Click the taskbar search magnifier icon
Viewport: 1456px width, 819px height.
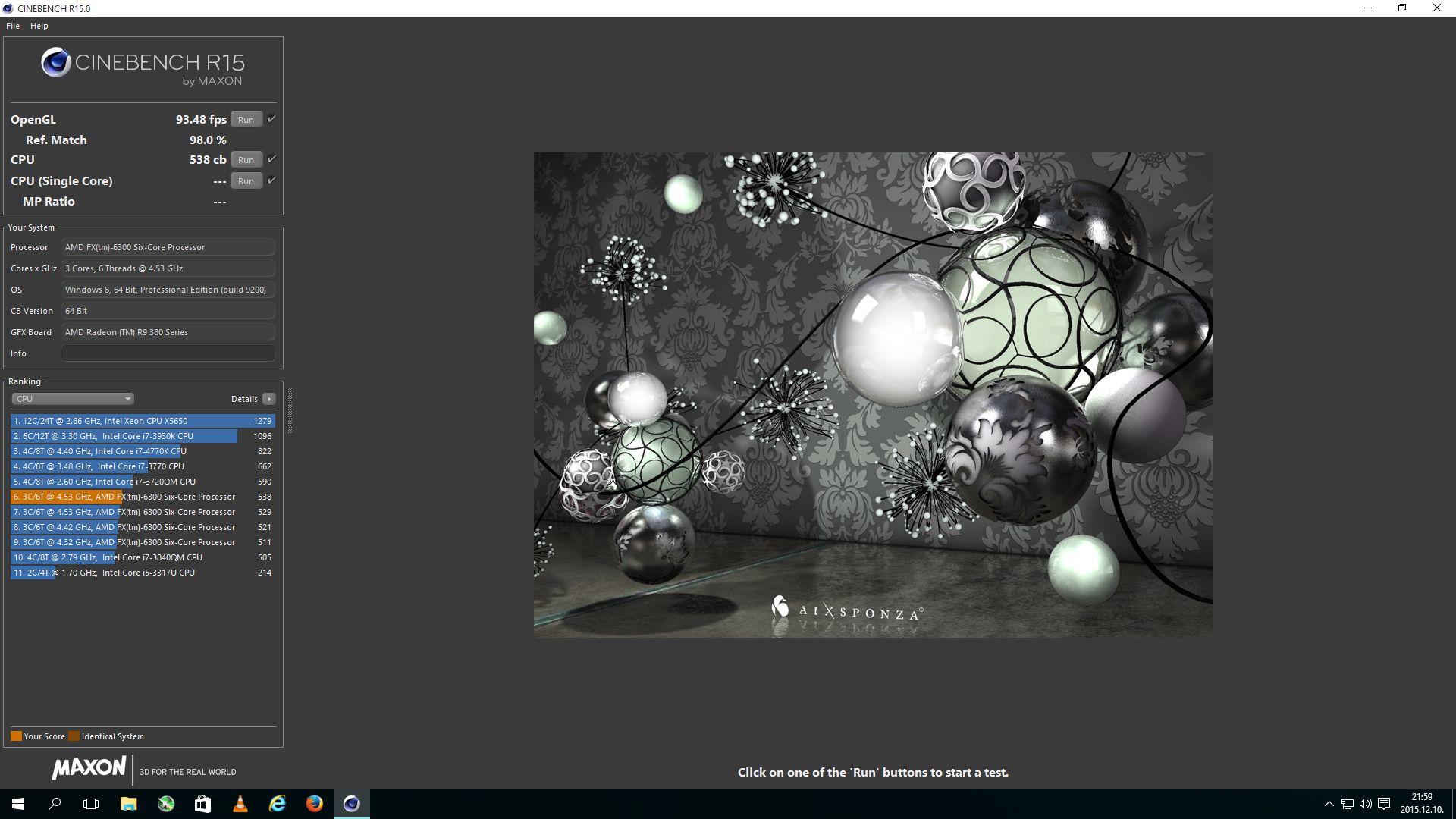click(x=55, y=804)
